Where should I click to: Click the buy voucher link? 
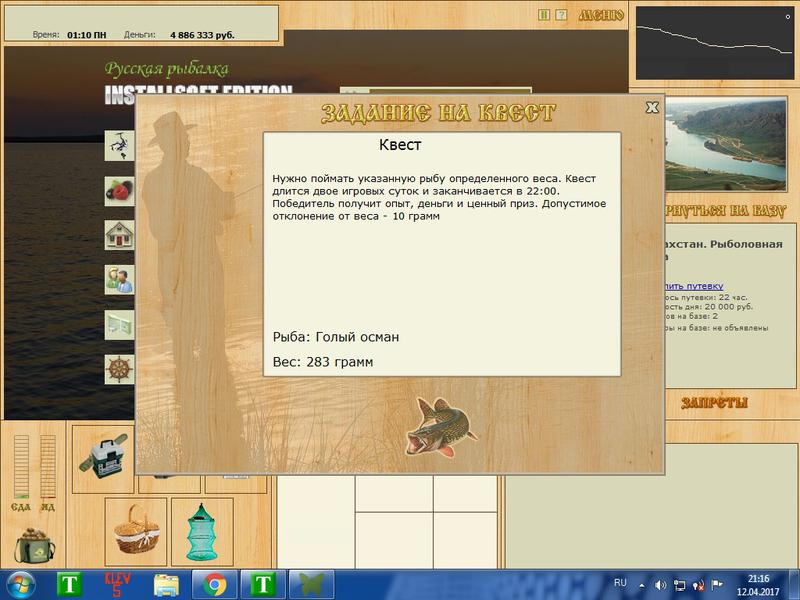pos(694,286)
